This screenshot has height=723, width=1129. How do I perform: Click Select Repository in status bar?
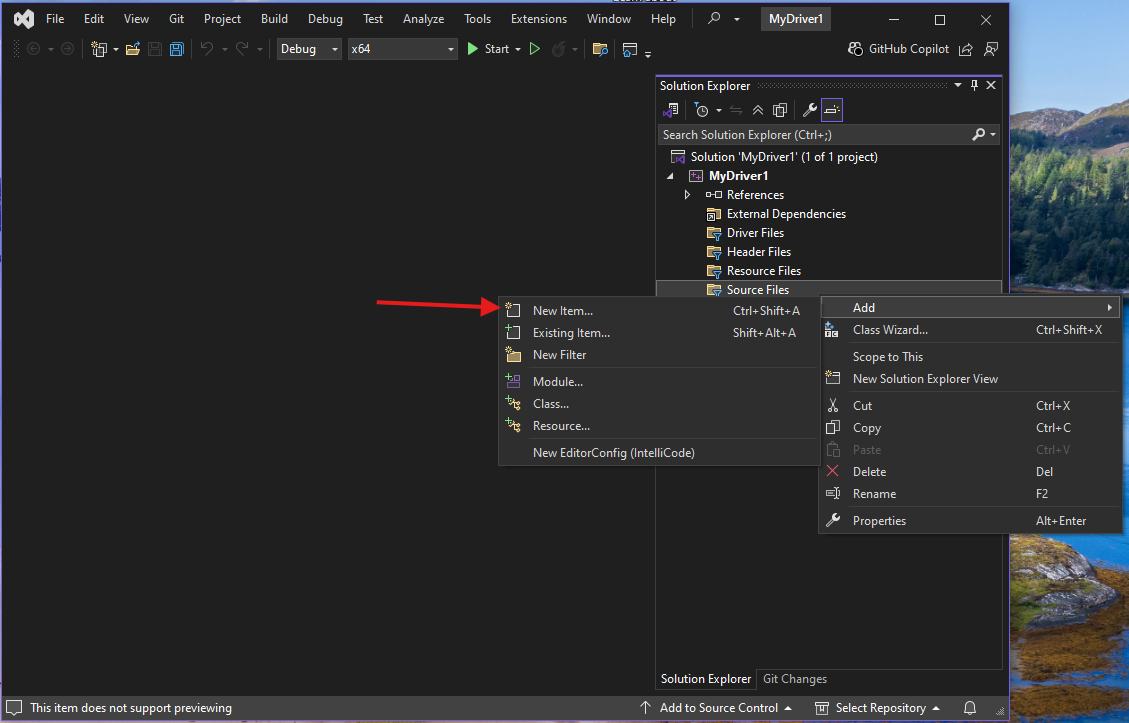[878, 708]
